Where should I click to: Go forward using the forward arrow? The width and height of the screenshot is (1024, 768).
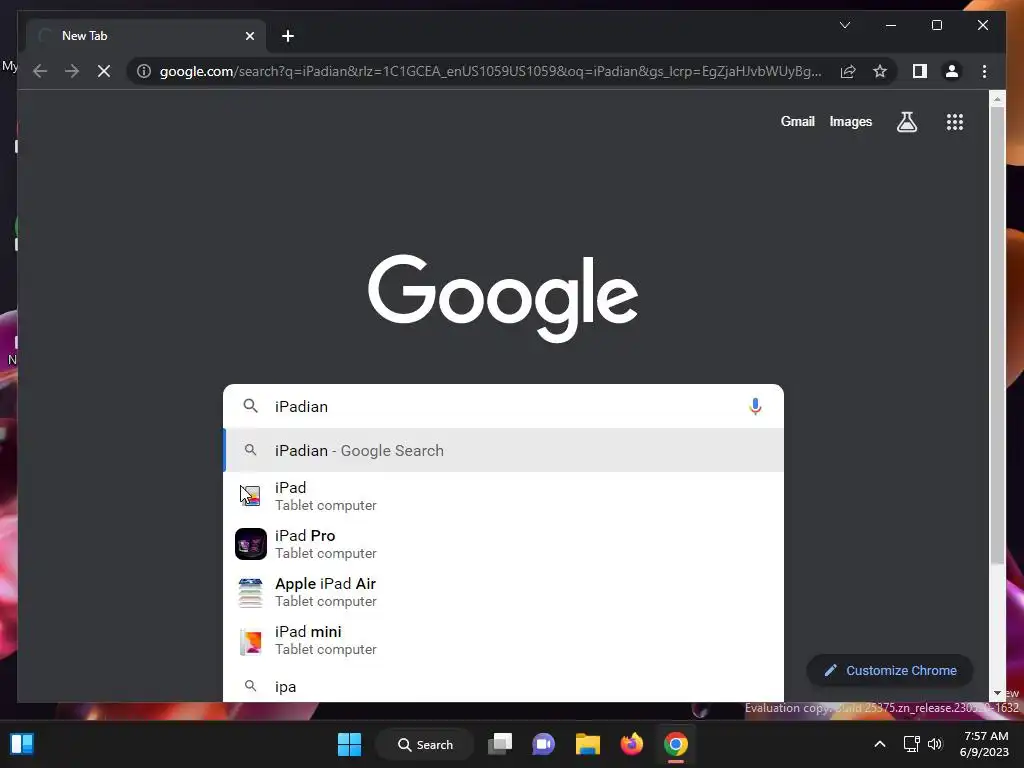tap(72, 71)
